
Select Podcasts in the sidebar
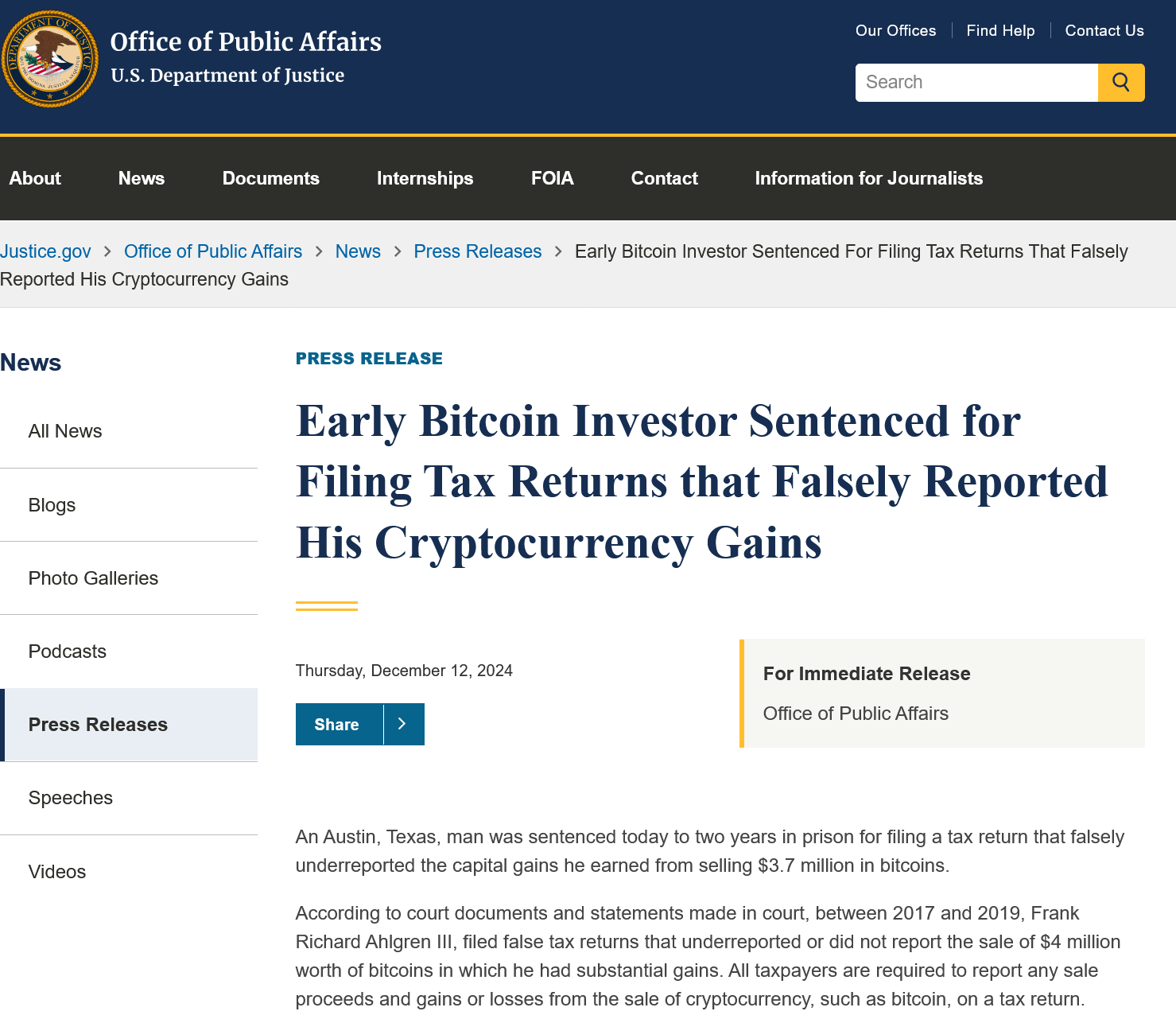point(68,651)
